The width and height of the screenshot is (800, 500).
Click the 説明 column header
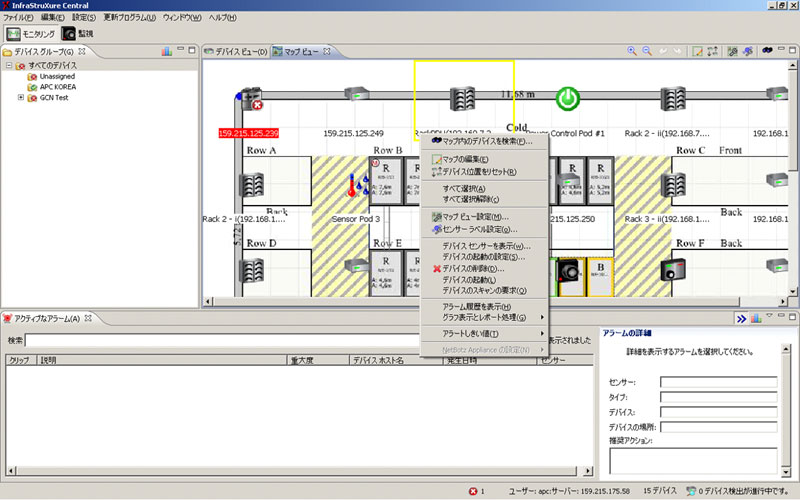coord(162,360)
